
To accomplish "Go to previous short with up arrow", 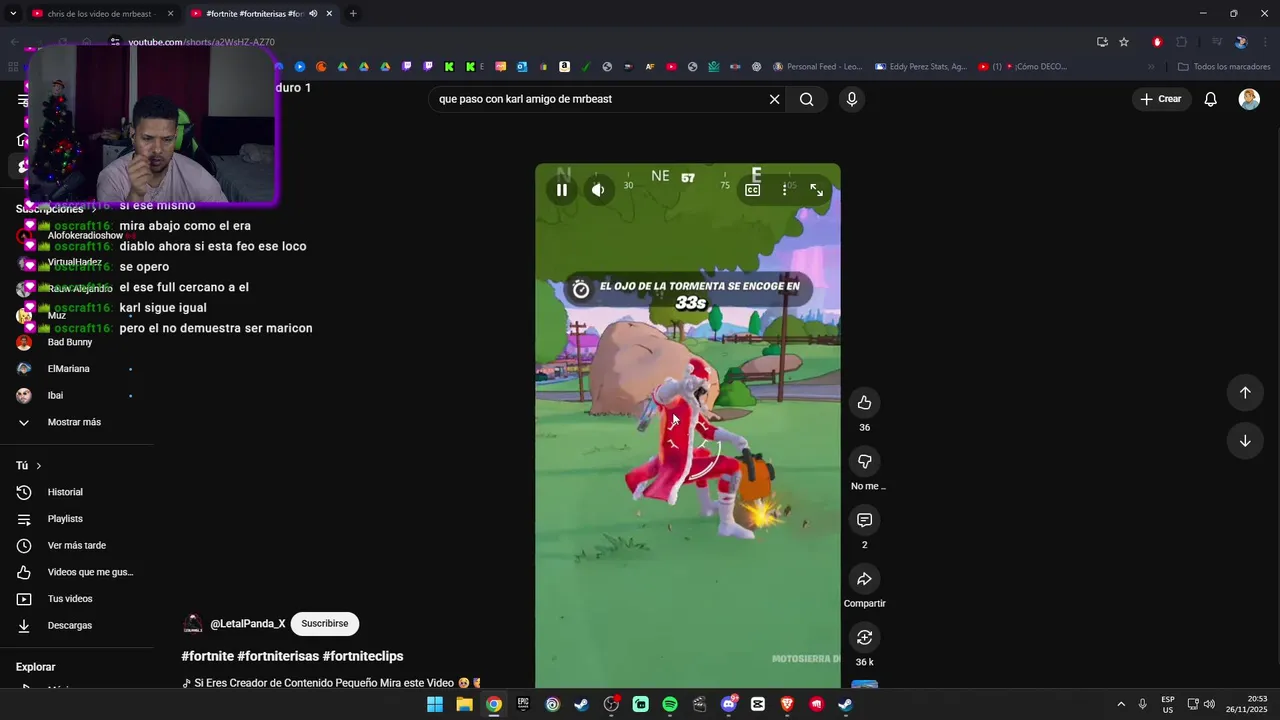I will click(x=1245, y=393).
